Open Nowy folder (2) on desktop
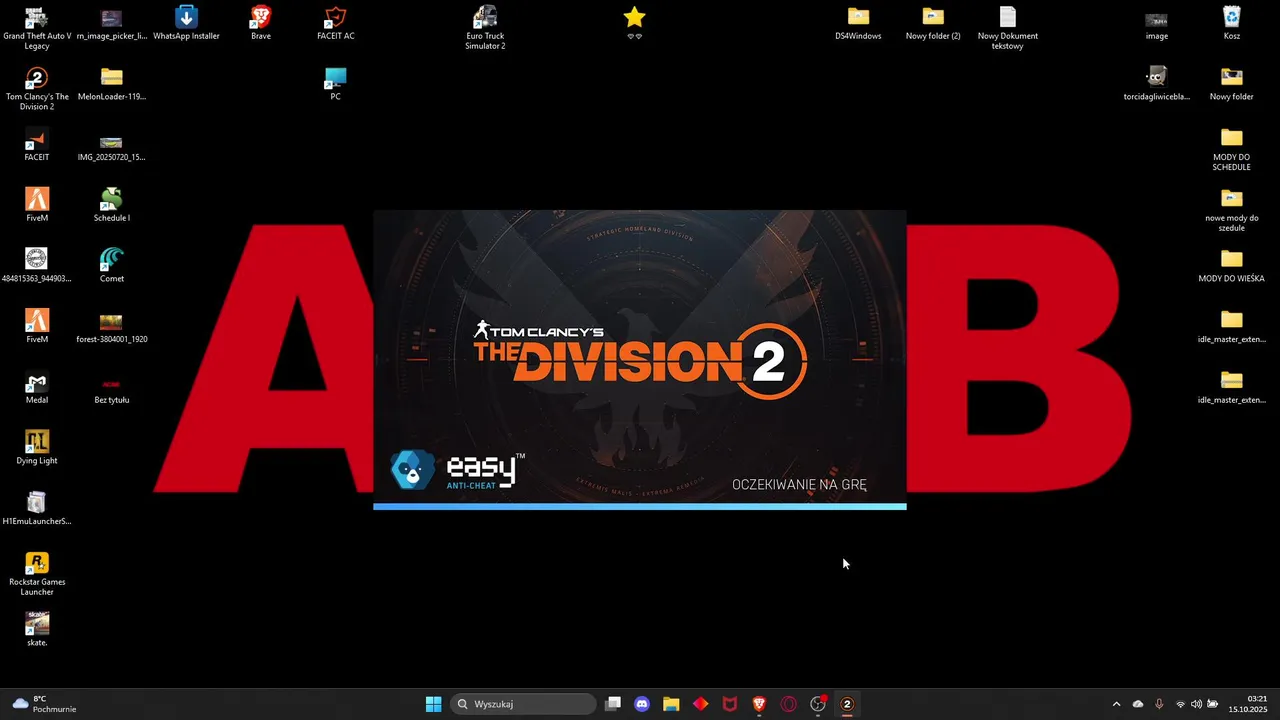Screen dimensions: 1280x720 933,24
